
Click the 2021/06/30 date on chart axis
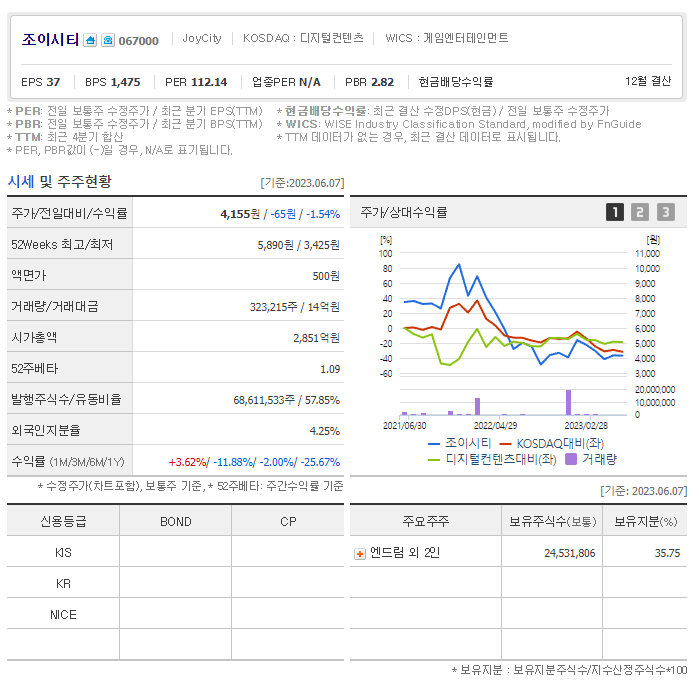click(404, 425)
